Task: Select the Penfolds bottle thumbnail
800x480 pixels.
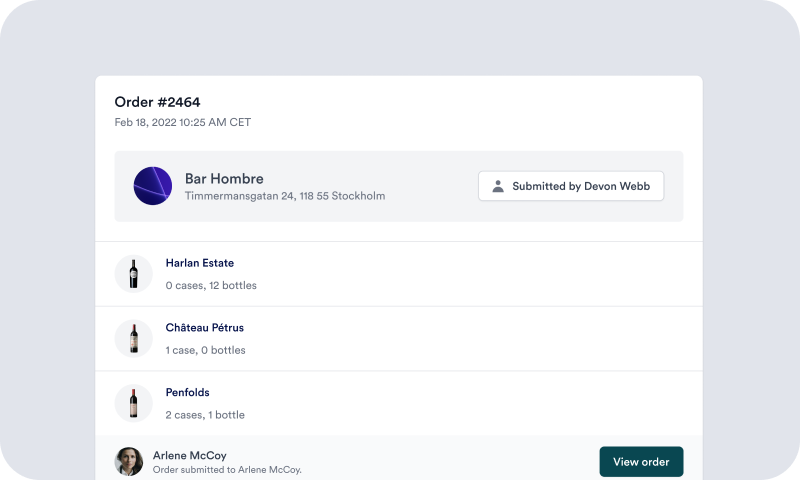Action: 134,403
